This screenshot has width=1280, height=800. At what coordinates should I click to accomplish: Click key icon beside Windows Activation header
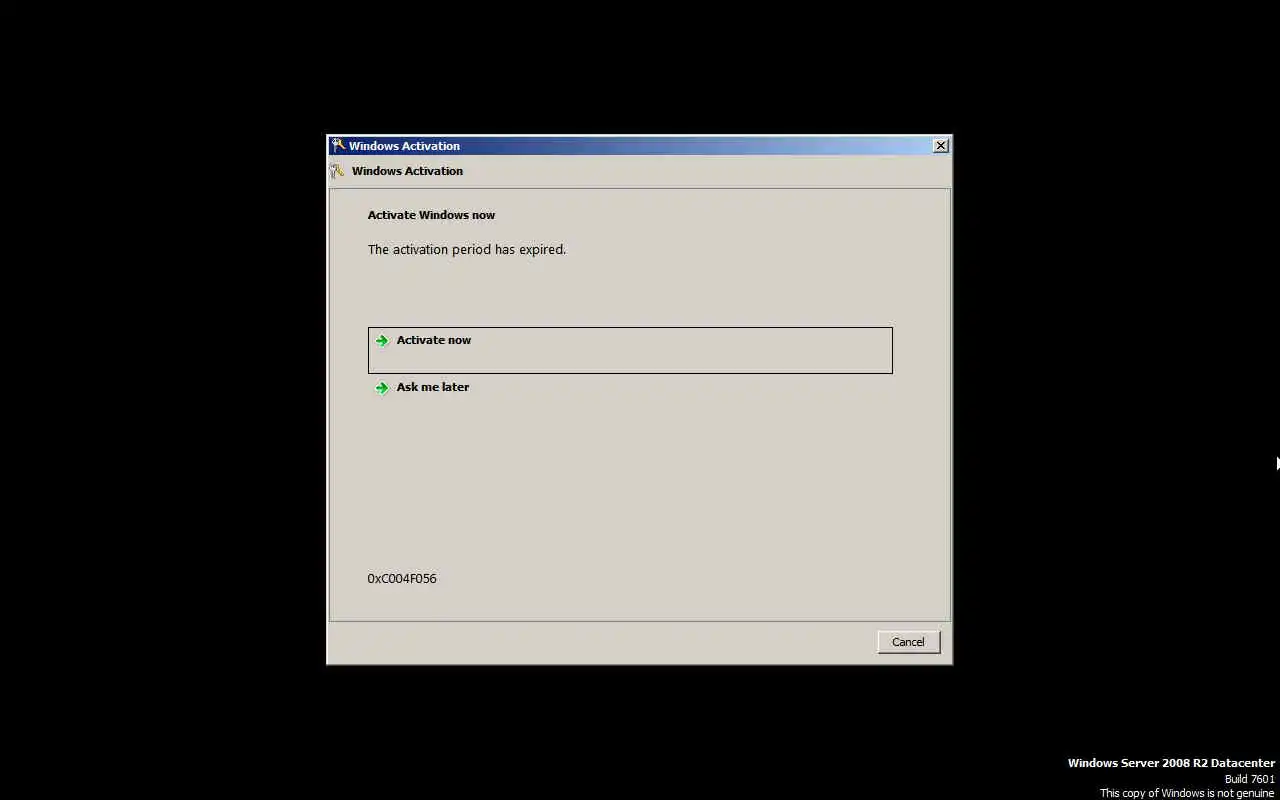tap(337, 171)
